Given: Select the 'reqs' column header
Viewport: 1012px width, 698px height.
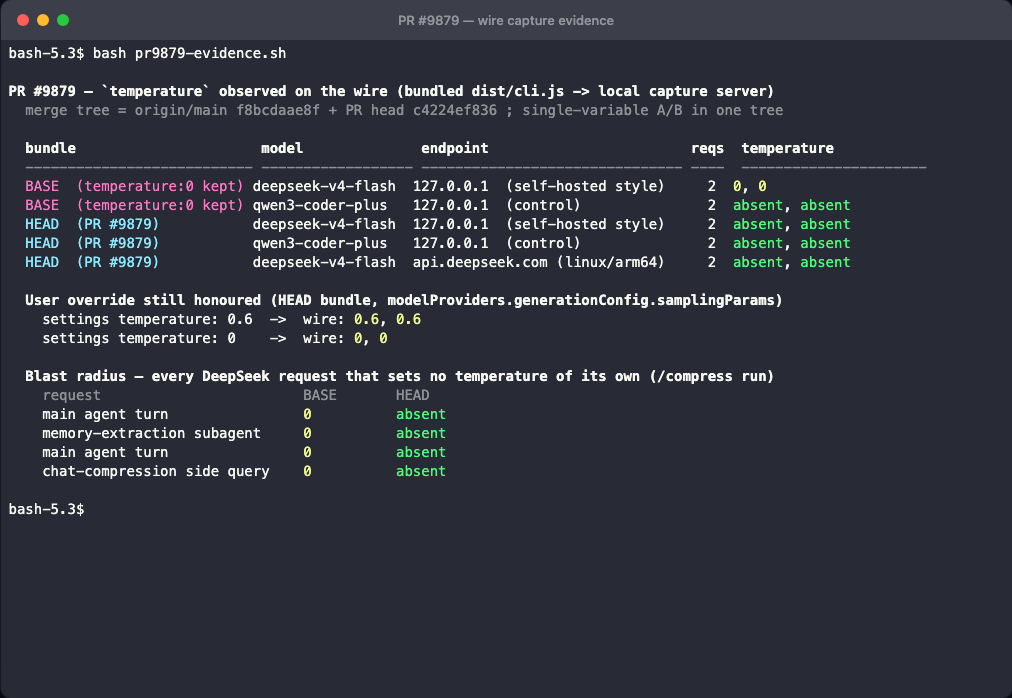Looking at the screenshot, I should pyautogui.click(x=707, y=149).
